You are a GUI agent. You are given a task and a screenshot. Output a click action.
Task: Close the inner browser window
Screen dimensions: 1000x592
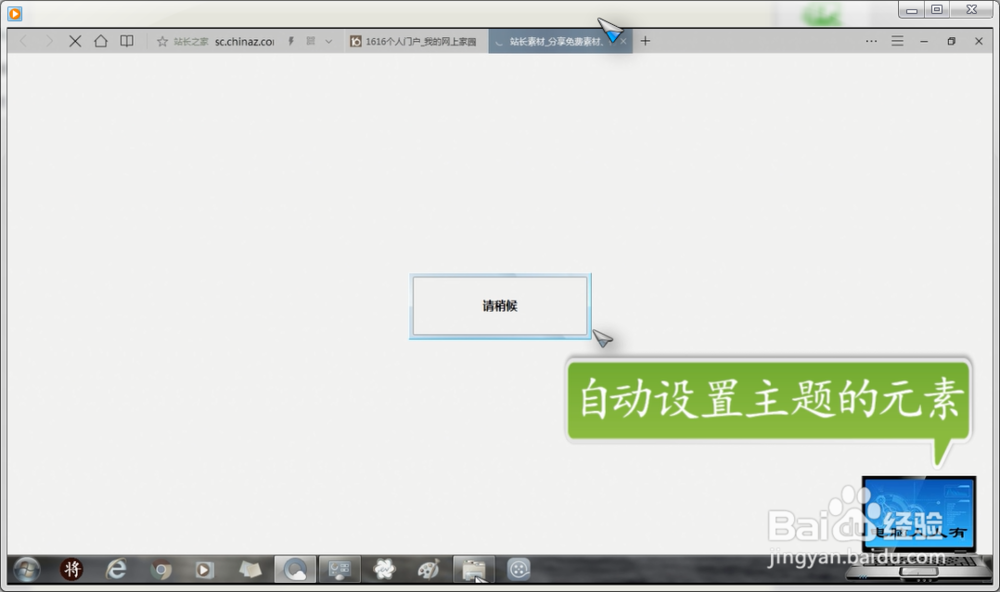tap(979, 41)
